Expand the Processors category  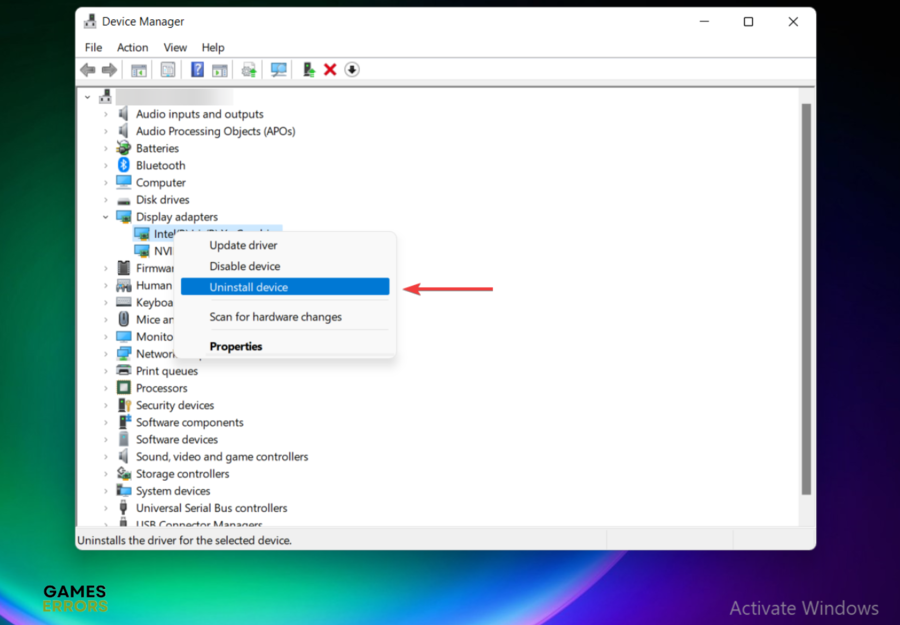(106, 388)
